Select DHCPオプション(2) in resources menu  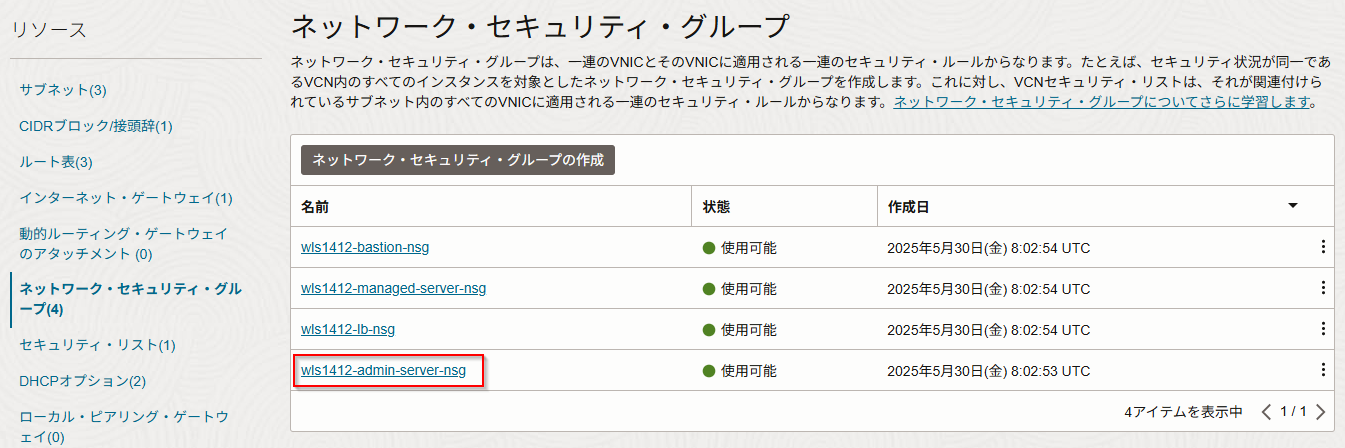[83, 381]
